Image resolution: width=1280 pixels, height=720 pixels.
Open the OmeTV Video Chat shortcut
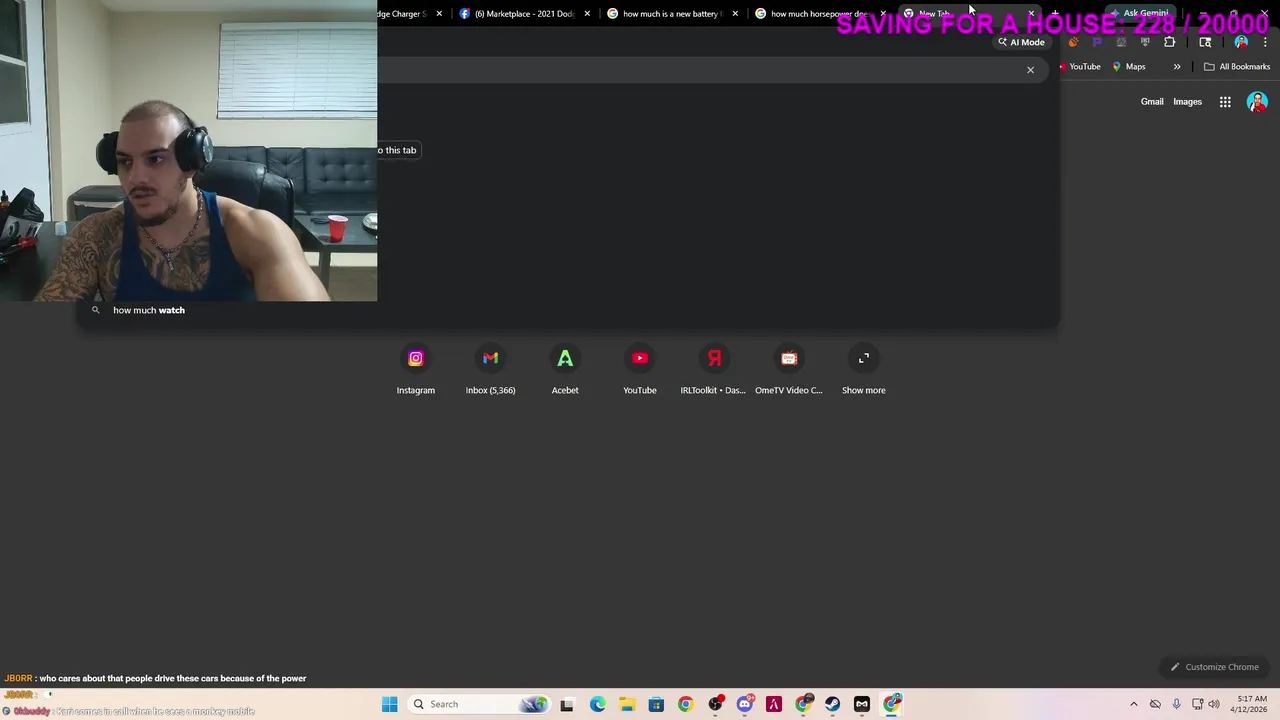(x=789, y=370)
